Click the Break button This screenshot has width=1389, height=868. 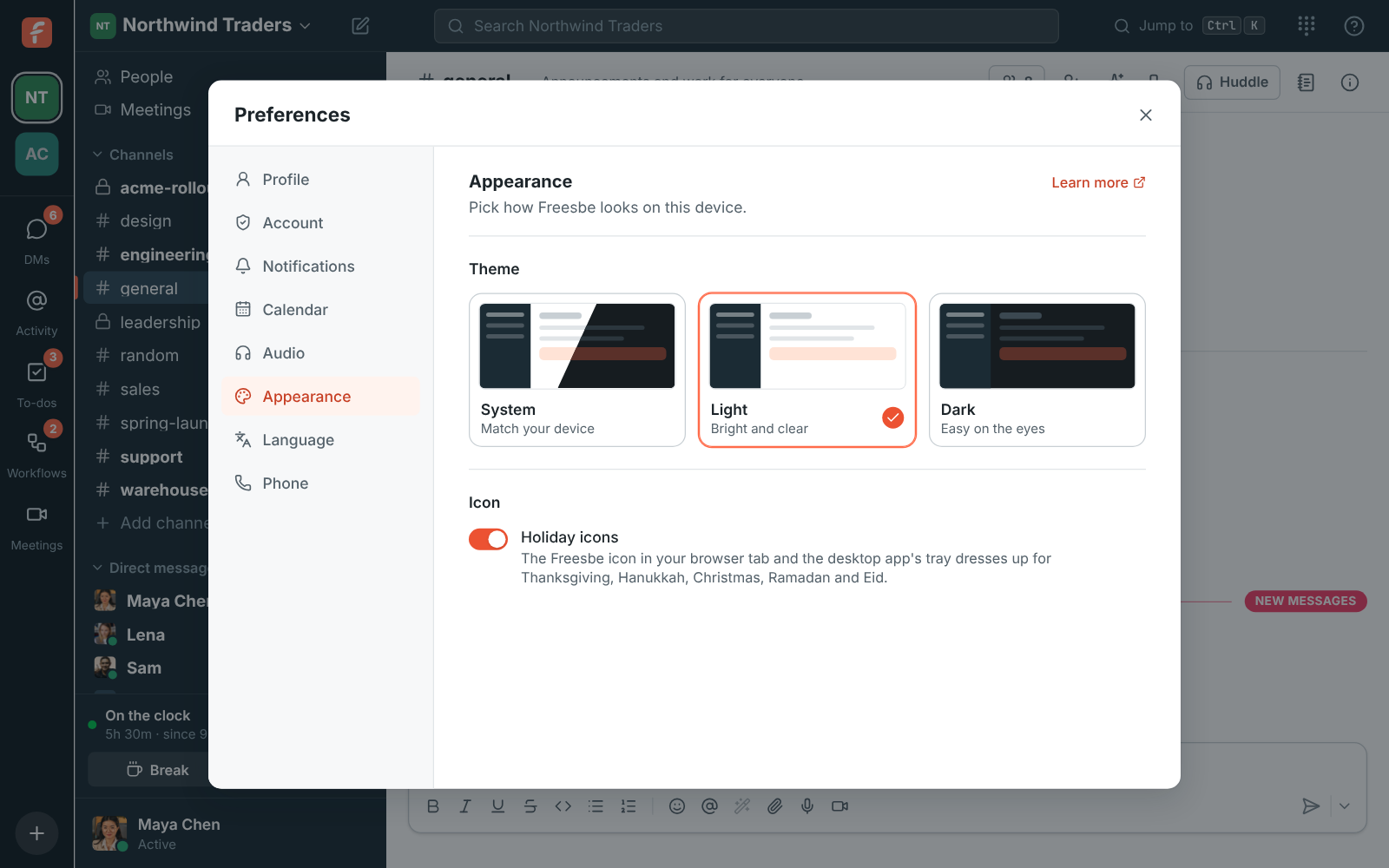pos(148,770)
